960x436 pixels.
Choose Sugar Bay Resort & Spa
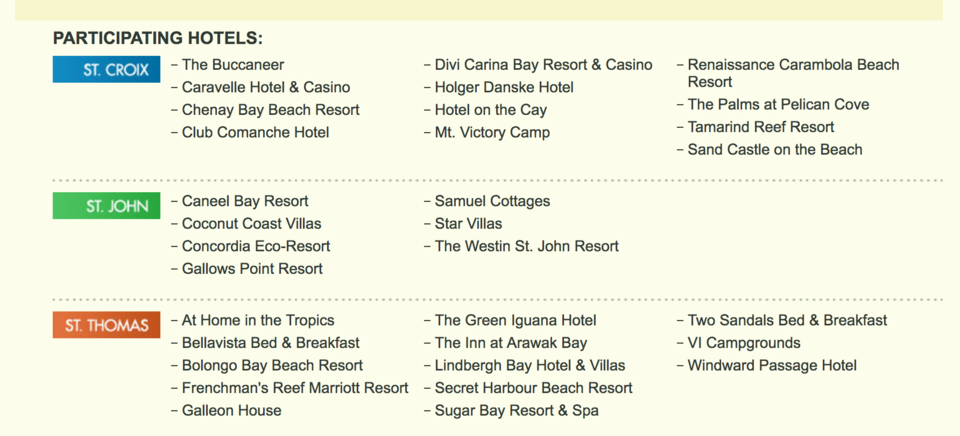click(x=517, y=411)
